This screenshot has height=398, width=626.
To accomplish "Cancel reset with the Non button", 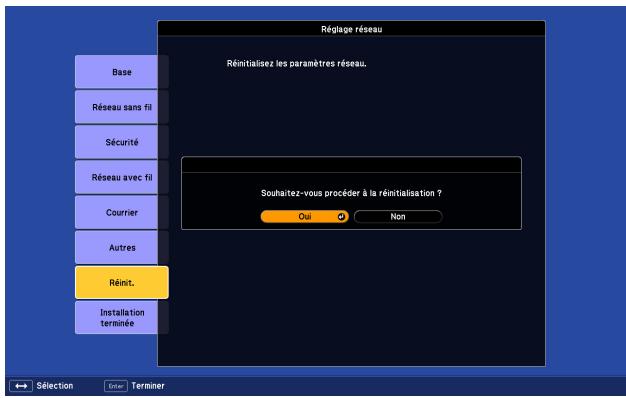I will click(x=398, y=216).
